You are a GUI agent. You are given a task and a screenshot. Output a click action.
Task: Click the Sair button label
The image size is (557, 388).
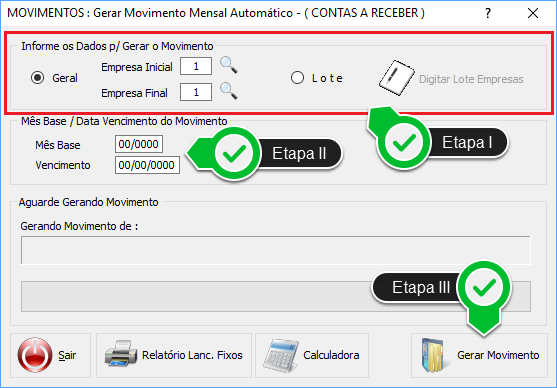67,355
